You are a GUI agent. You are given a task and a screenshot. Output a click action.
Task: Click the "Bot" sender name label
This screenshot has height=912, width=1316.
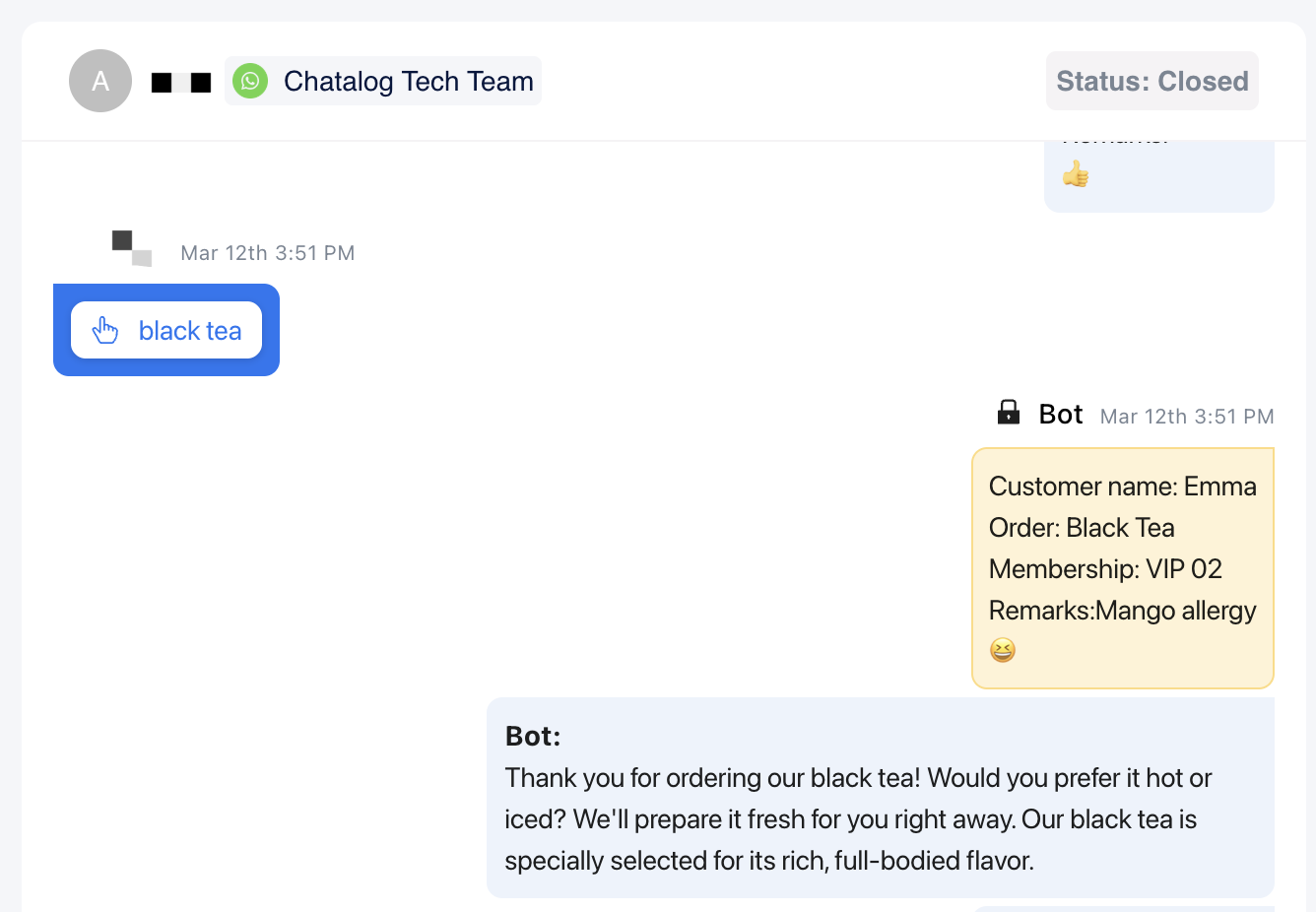point(1061,415)
